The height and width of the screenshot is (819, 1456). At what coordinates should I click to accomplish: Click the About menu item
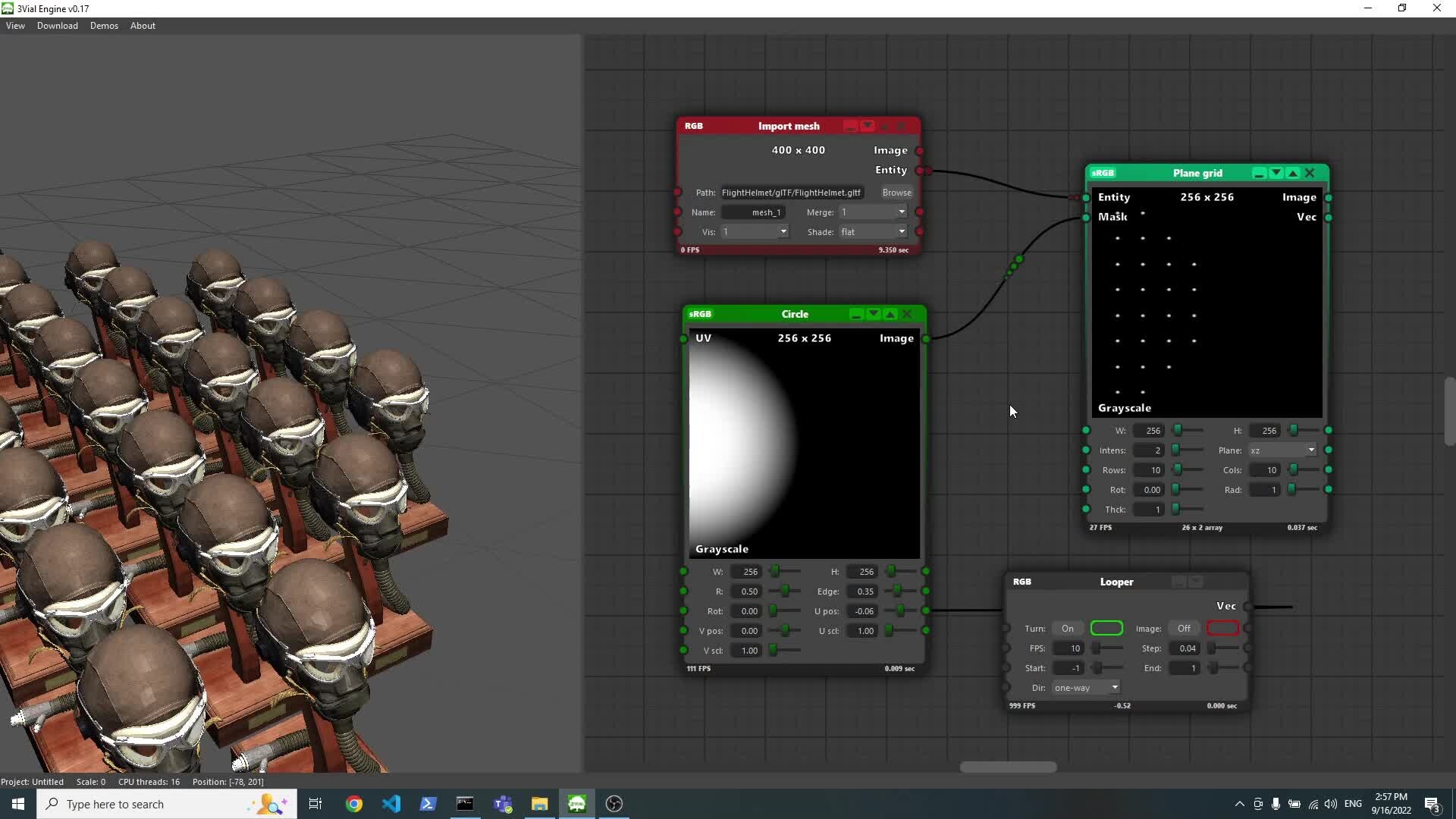[x=143, y=25]
